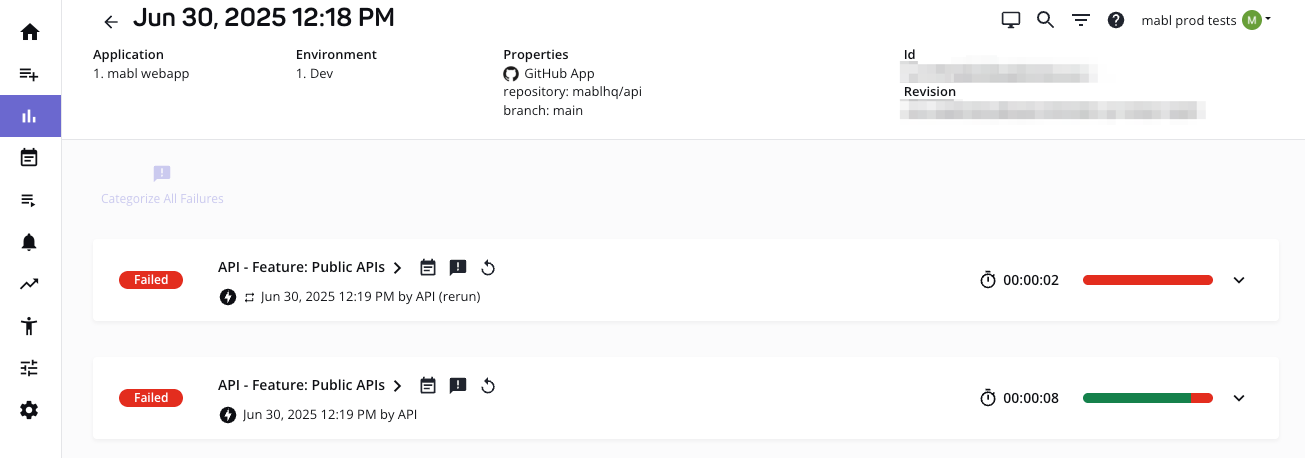
Task: Open the Home icon in the sidebar
Action: (x=30, y=32)
